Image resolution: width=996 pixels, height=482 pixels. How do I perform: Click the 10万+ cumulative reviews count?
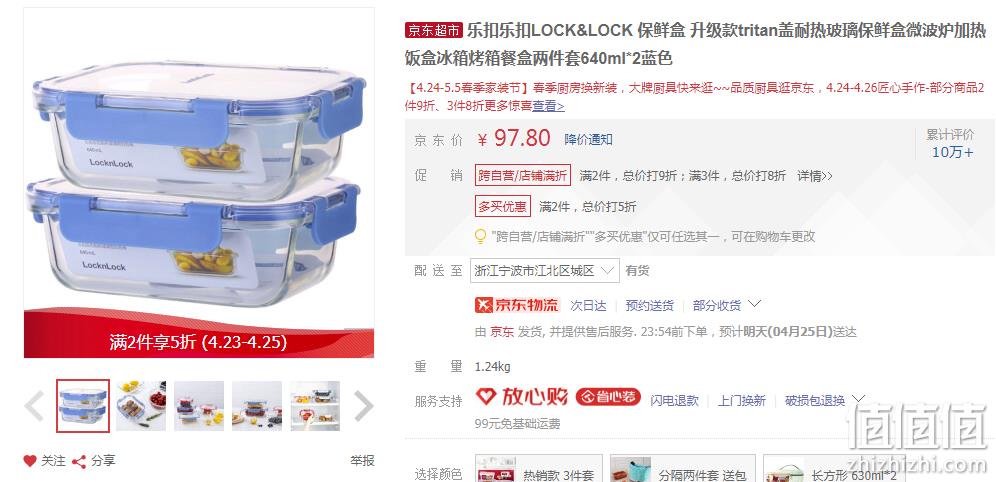tap(952, 152)
